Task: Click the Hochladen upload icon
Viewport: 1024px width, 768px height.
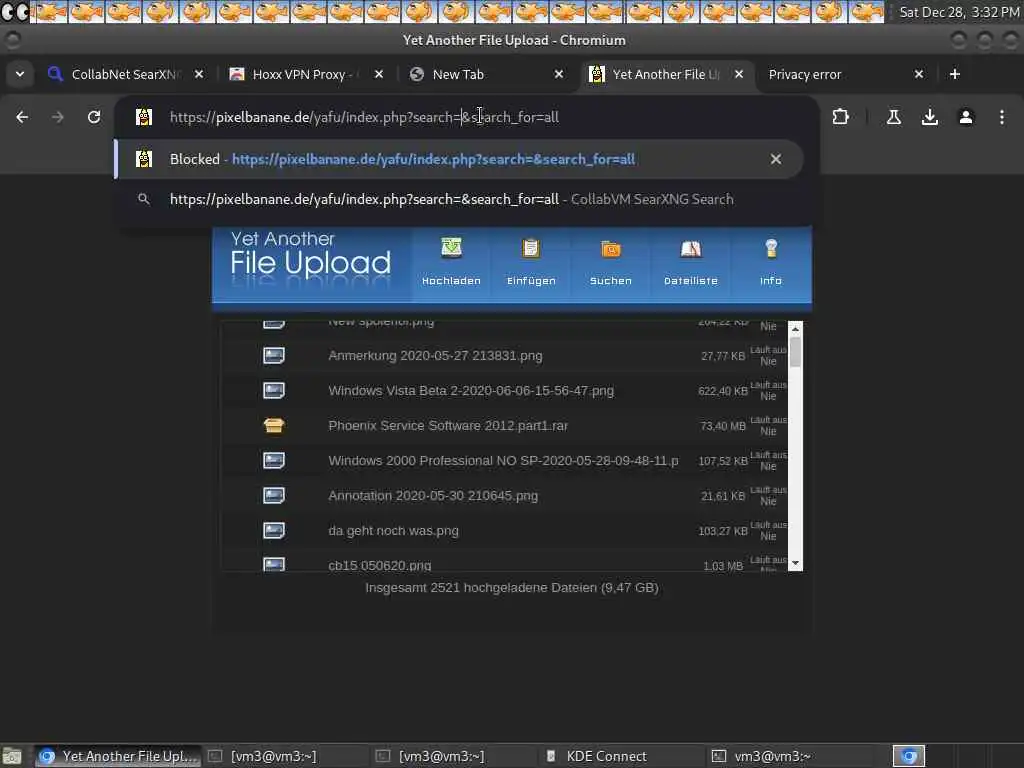Action: pyautogui.click(x=451, y=248)
